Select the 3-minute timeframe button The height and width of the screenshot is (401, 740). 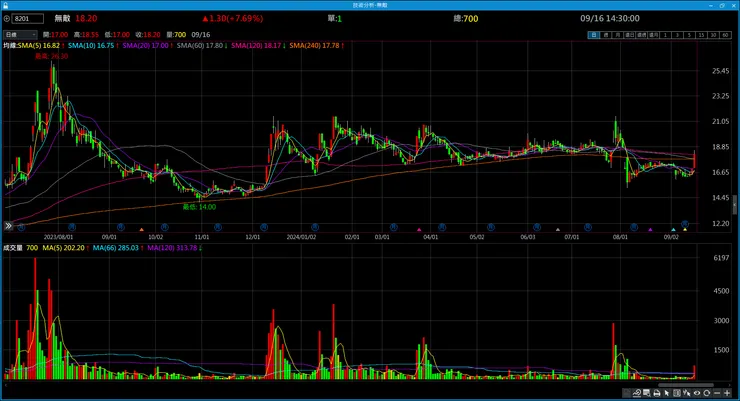[x=678, y=35]
